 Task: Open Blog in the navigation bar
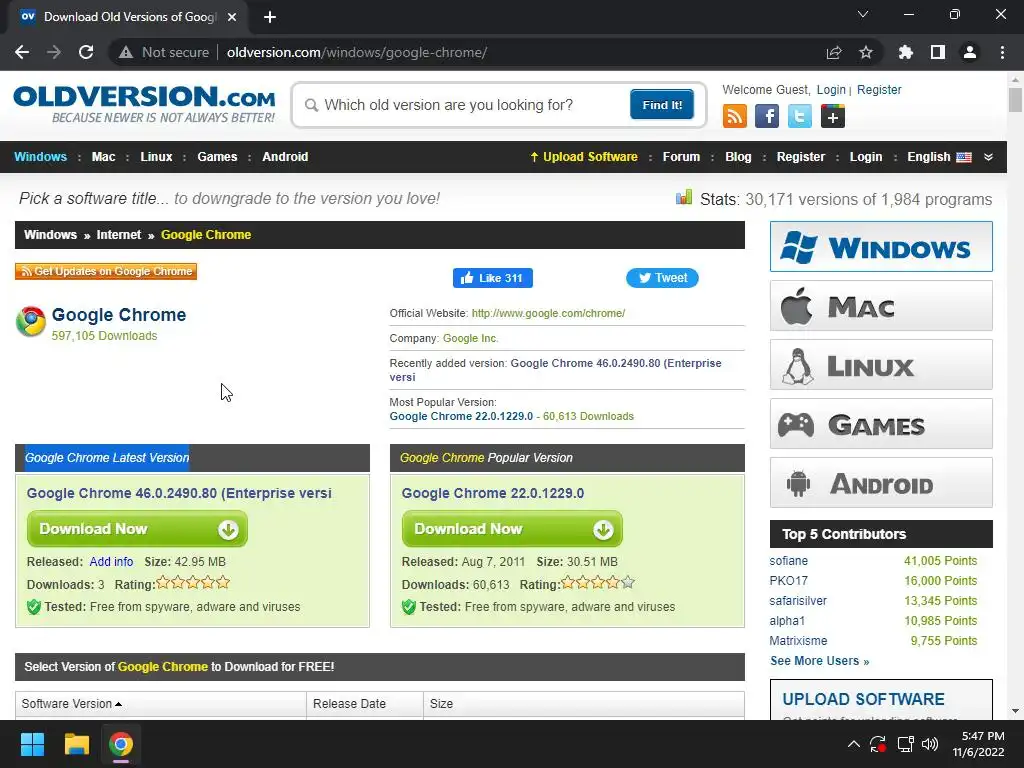[738, 157]
